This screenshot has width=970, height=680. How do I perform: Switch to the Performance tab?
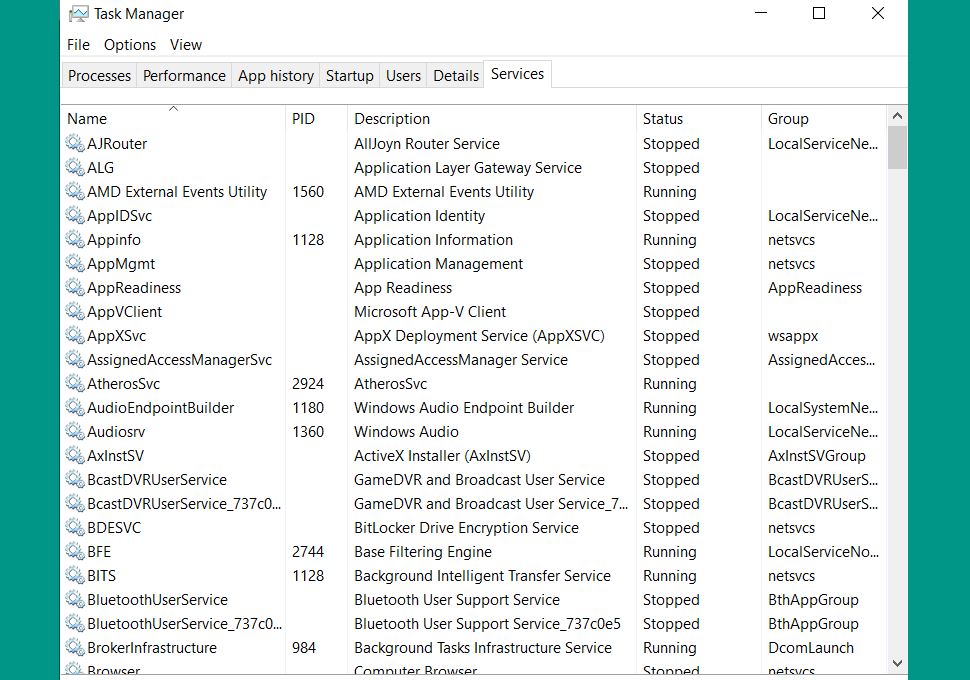click(184, 75)
